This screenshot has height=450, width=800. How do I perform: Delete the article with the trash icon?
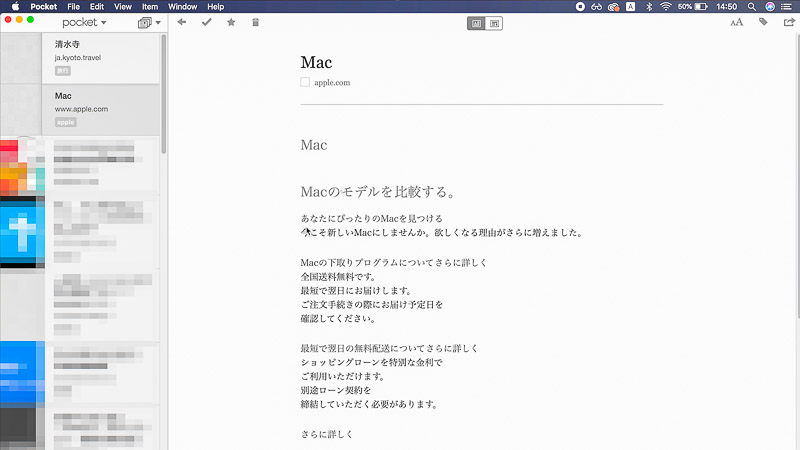click(x=256, y=22)
